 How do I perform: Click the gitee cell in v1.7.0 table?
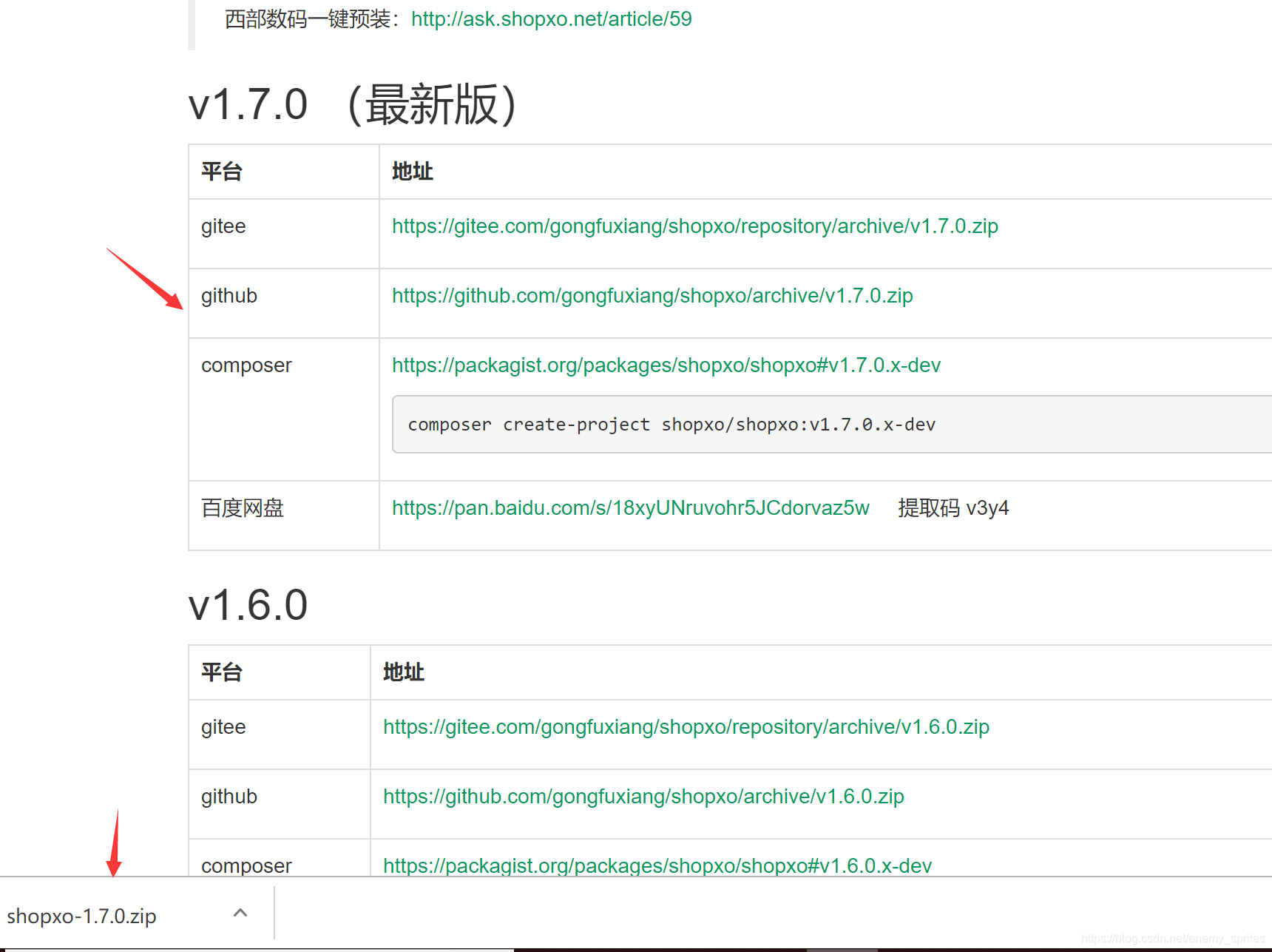284,234
